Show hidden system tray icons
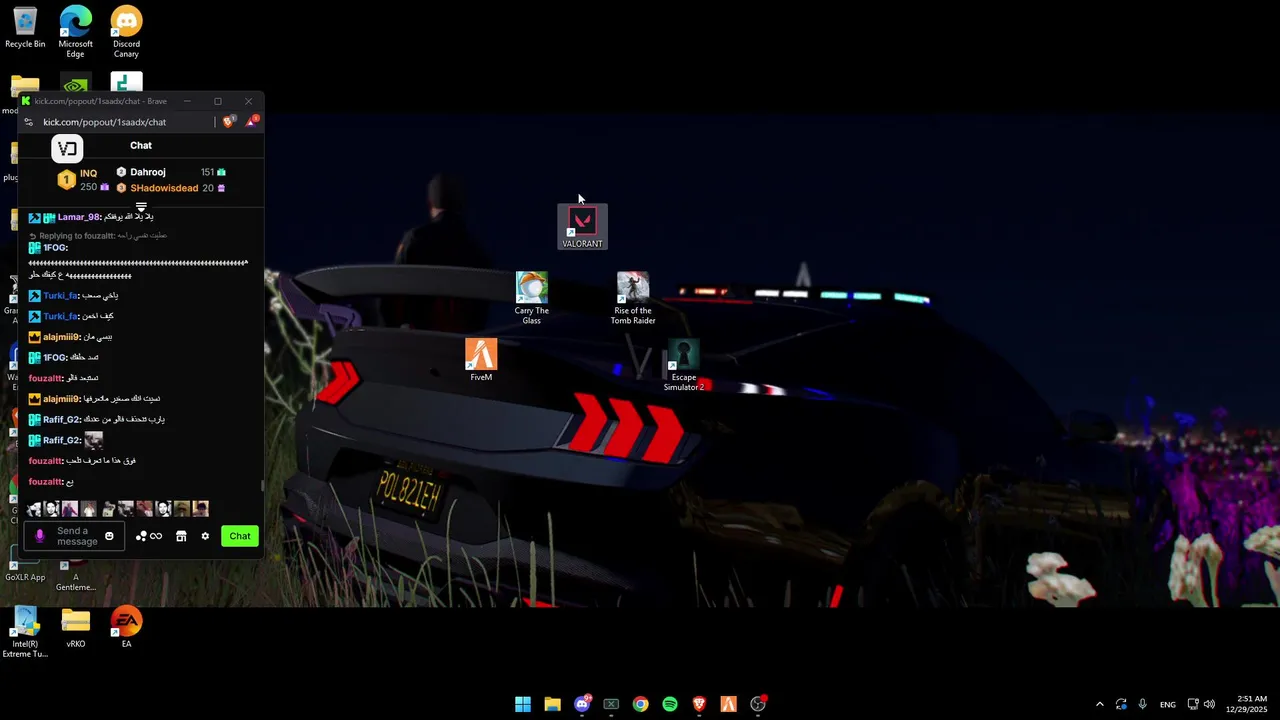This screenshot has width=1280, height=720. click(x=1100, y=704)
